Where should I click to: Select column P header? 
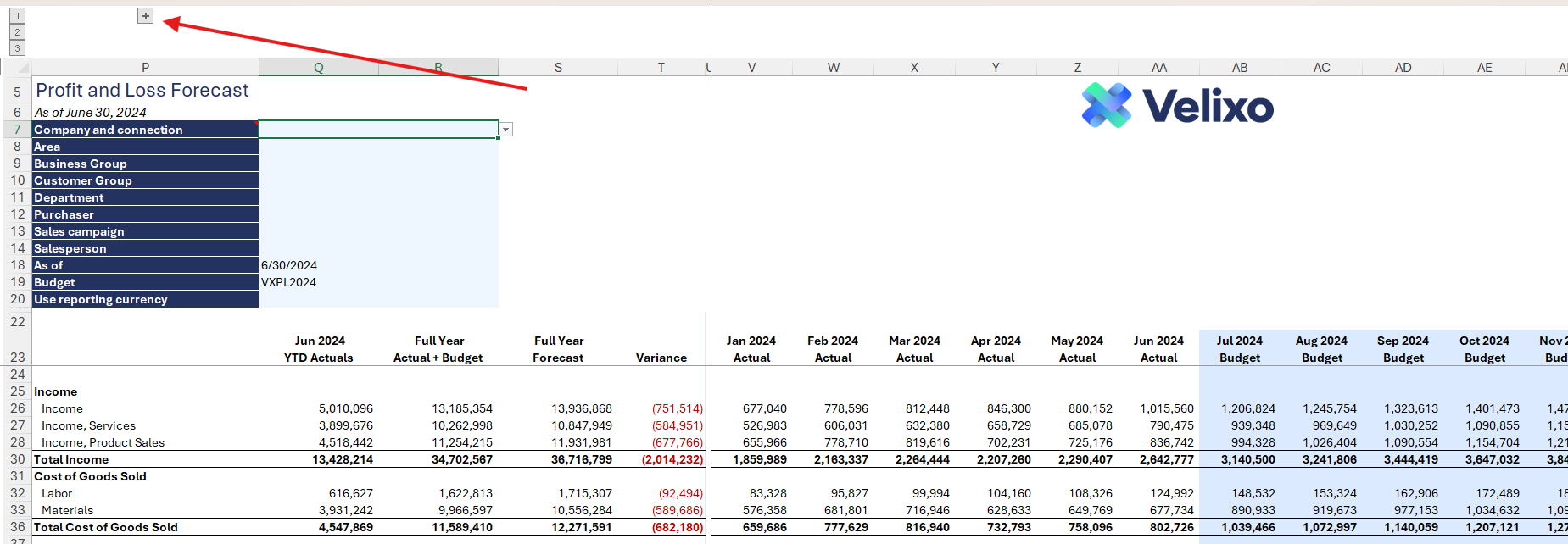[145, 68]
